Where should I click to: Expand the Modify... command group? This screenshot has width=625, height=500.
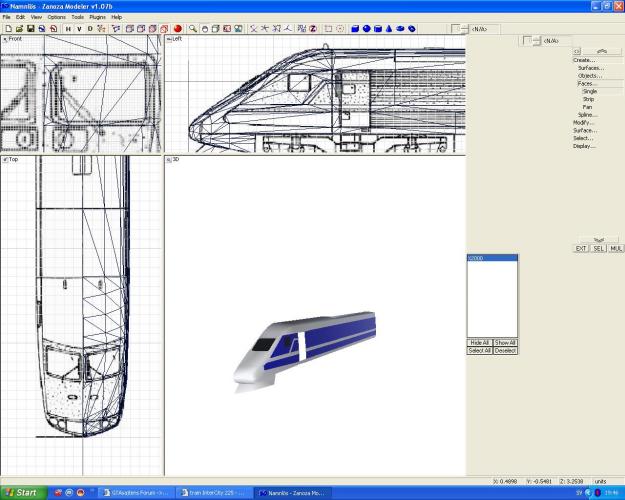[584, 122]
